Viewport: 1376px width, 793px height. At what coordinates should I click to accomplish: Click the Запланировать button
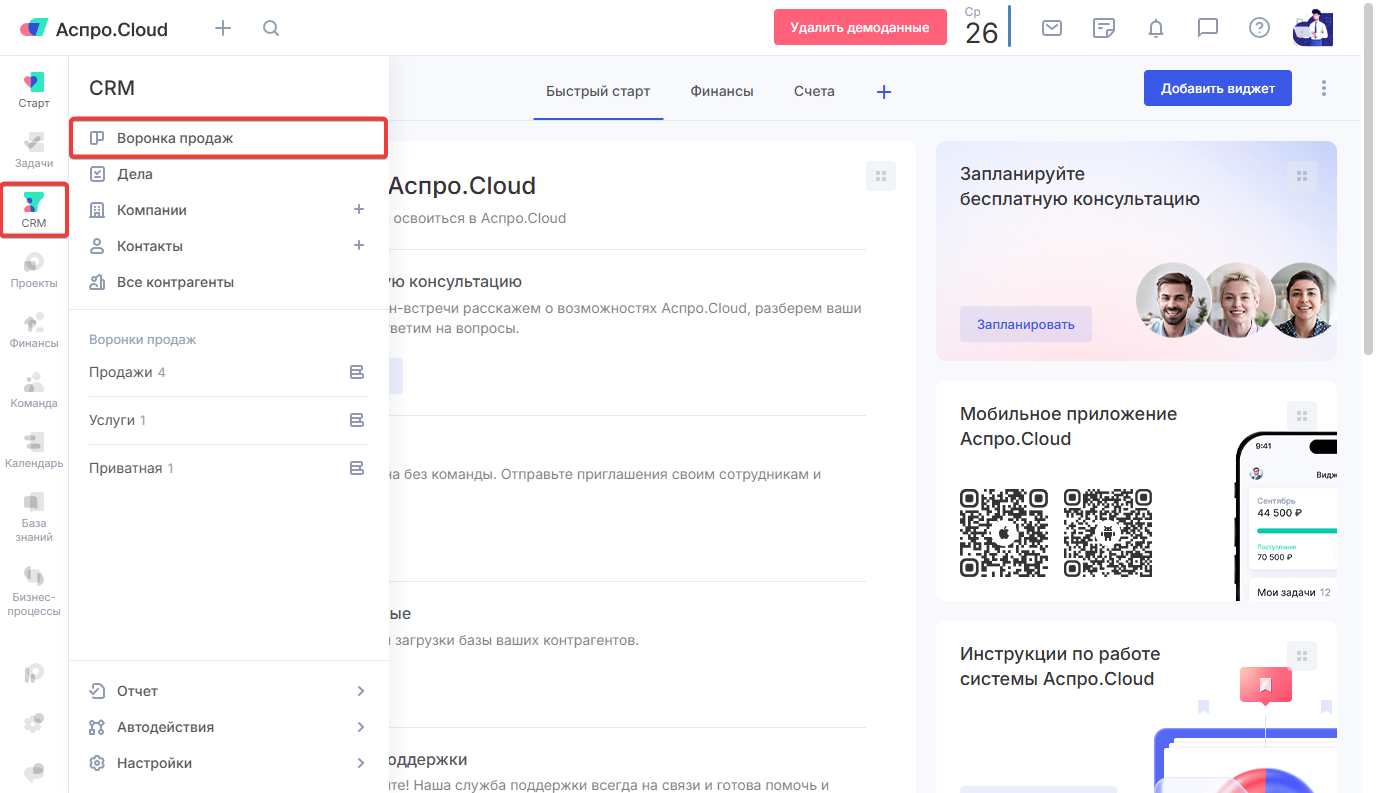[1026, 324]
